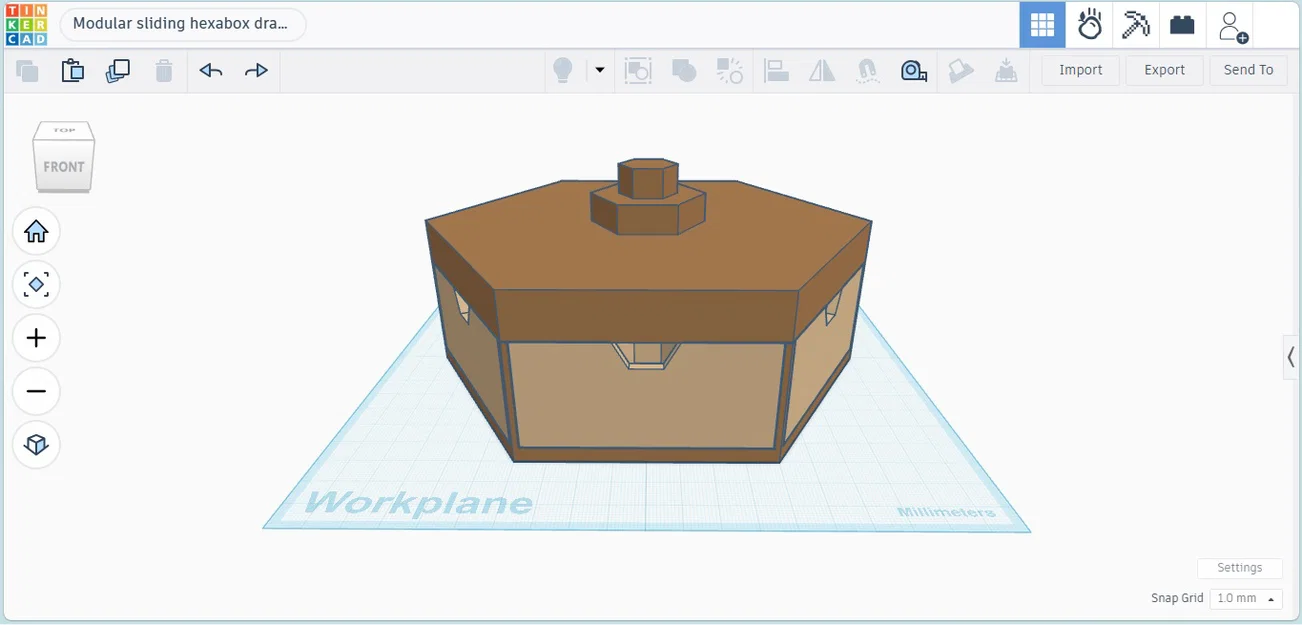Click the TOP face of view cube
Viewport: 1302px width, 625px height.
coord(64,131)
